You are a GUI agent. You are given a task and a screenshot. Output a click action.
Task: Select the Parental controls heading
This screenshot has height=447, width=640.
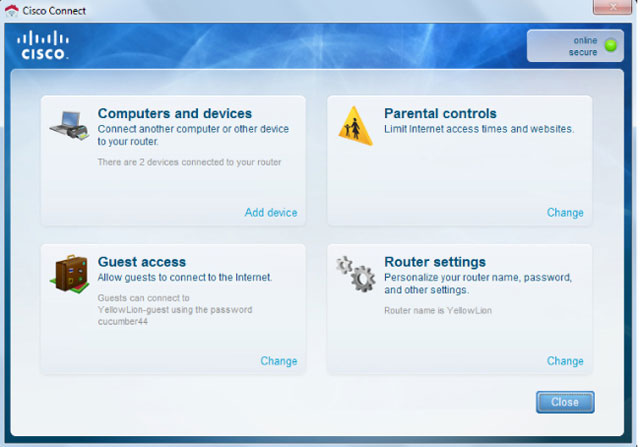click(440, 113)
